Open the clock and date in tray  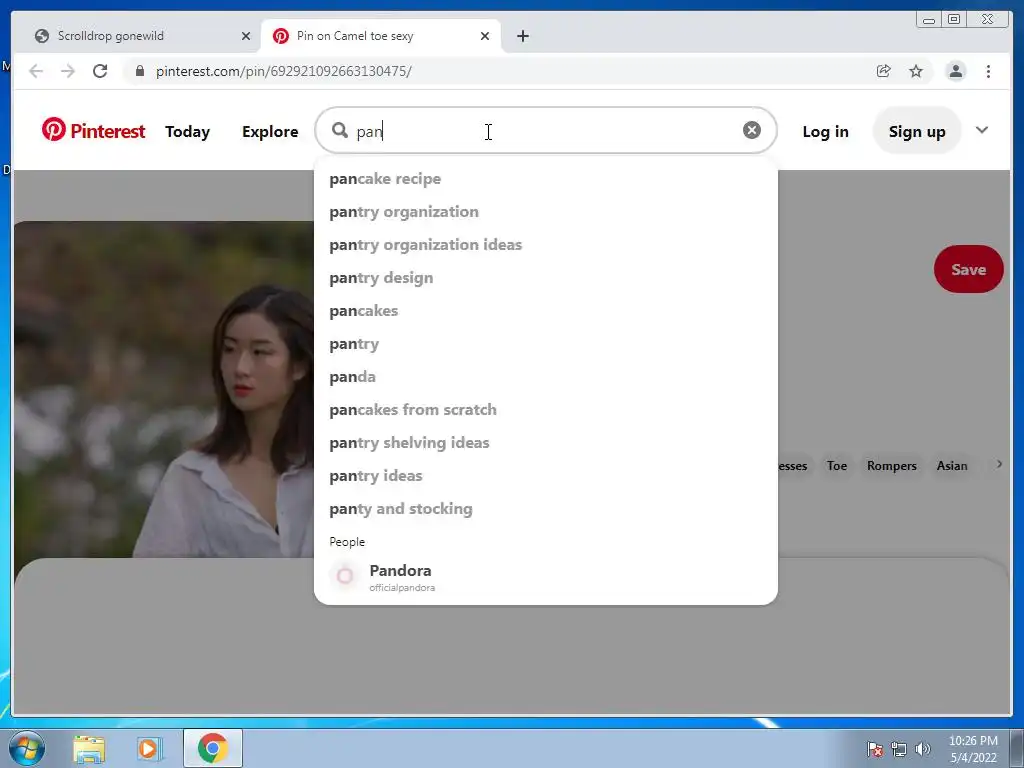tap(972, 749)
